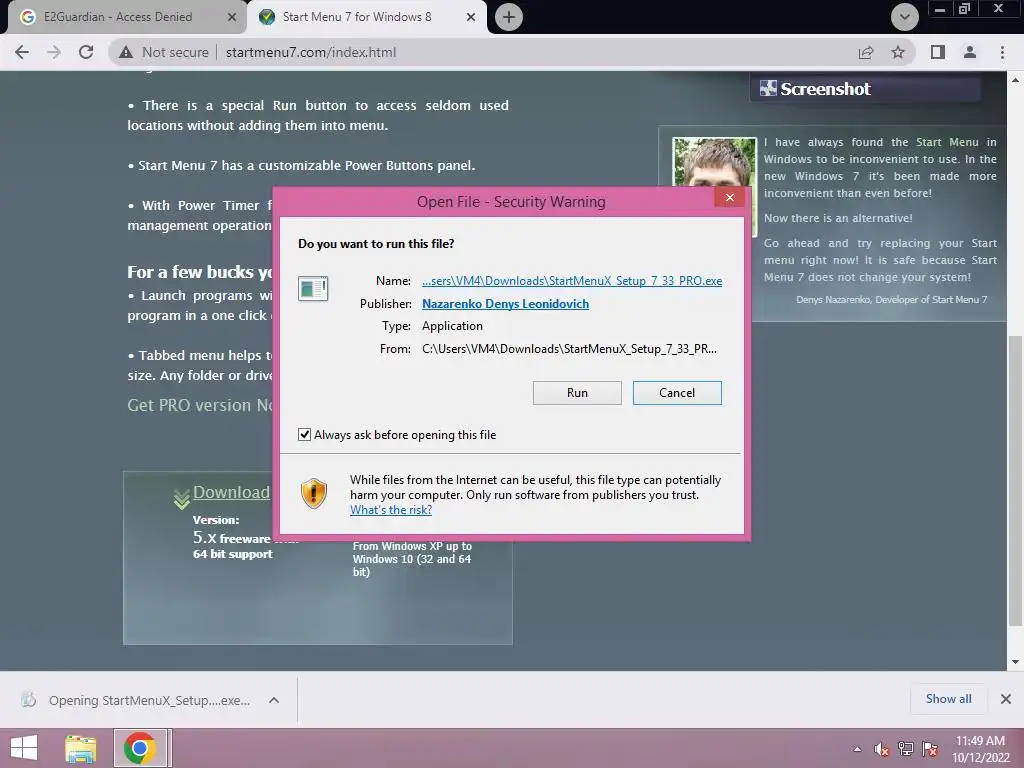Screen dimensions: 1024x768
Task: Click the muted volume tray icon
Action: (x=882, y=749)
